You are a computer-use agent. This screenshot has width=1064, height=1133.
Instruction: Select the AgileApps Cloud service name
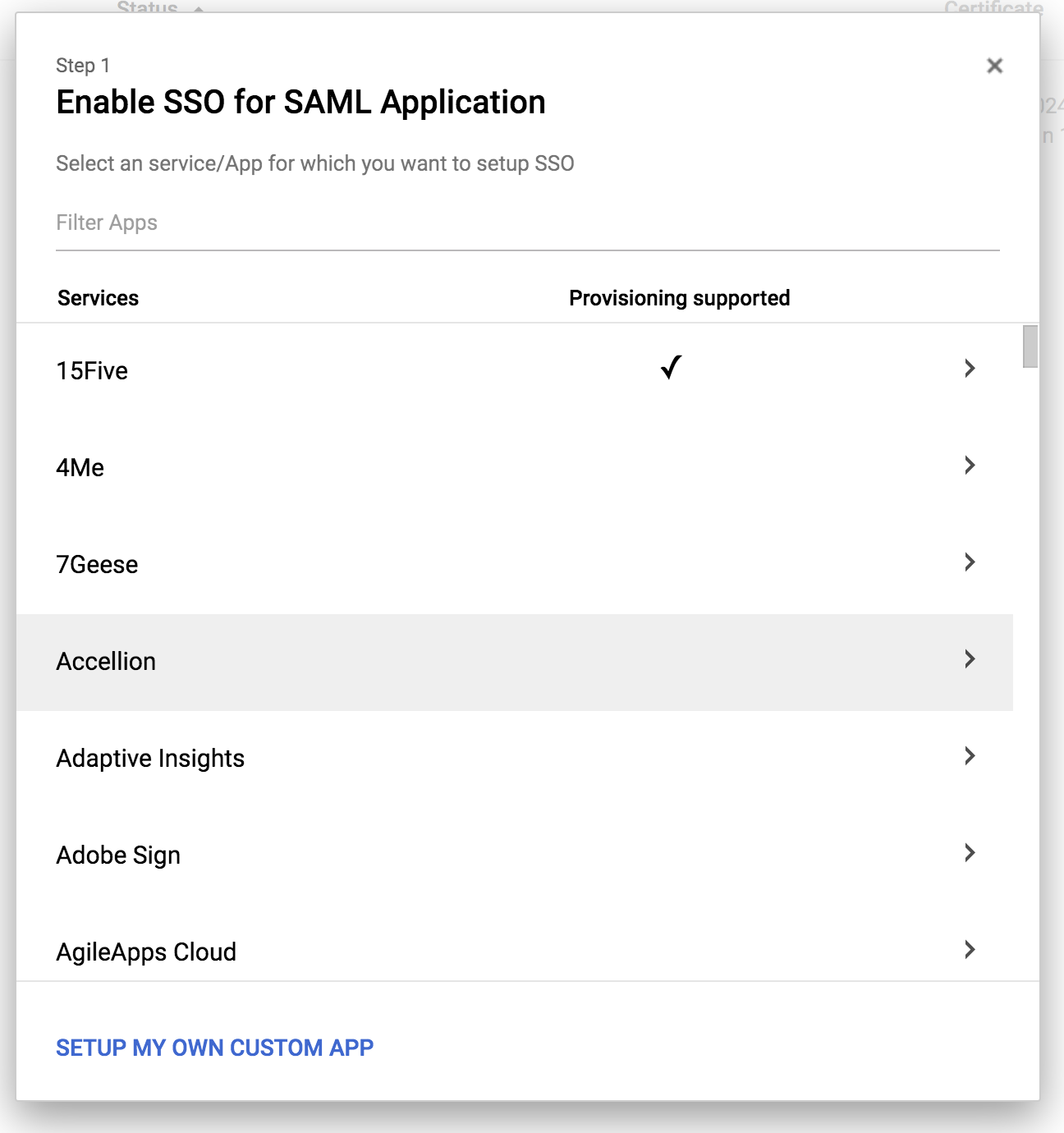(146, 952)
